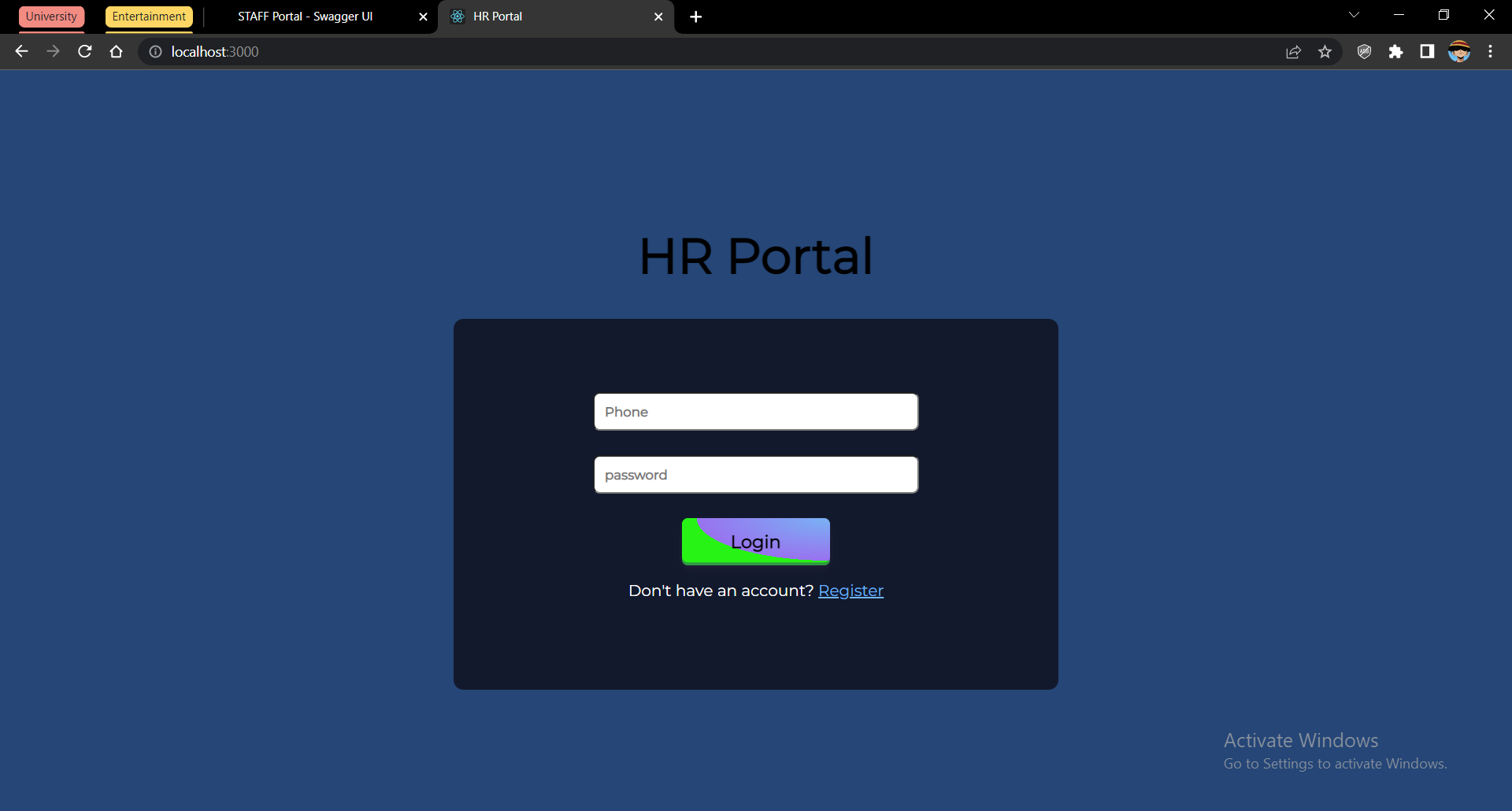Click the forward navigation icon
Viewport: 1512px width, 811px height.
tap(53, 51)
